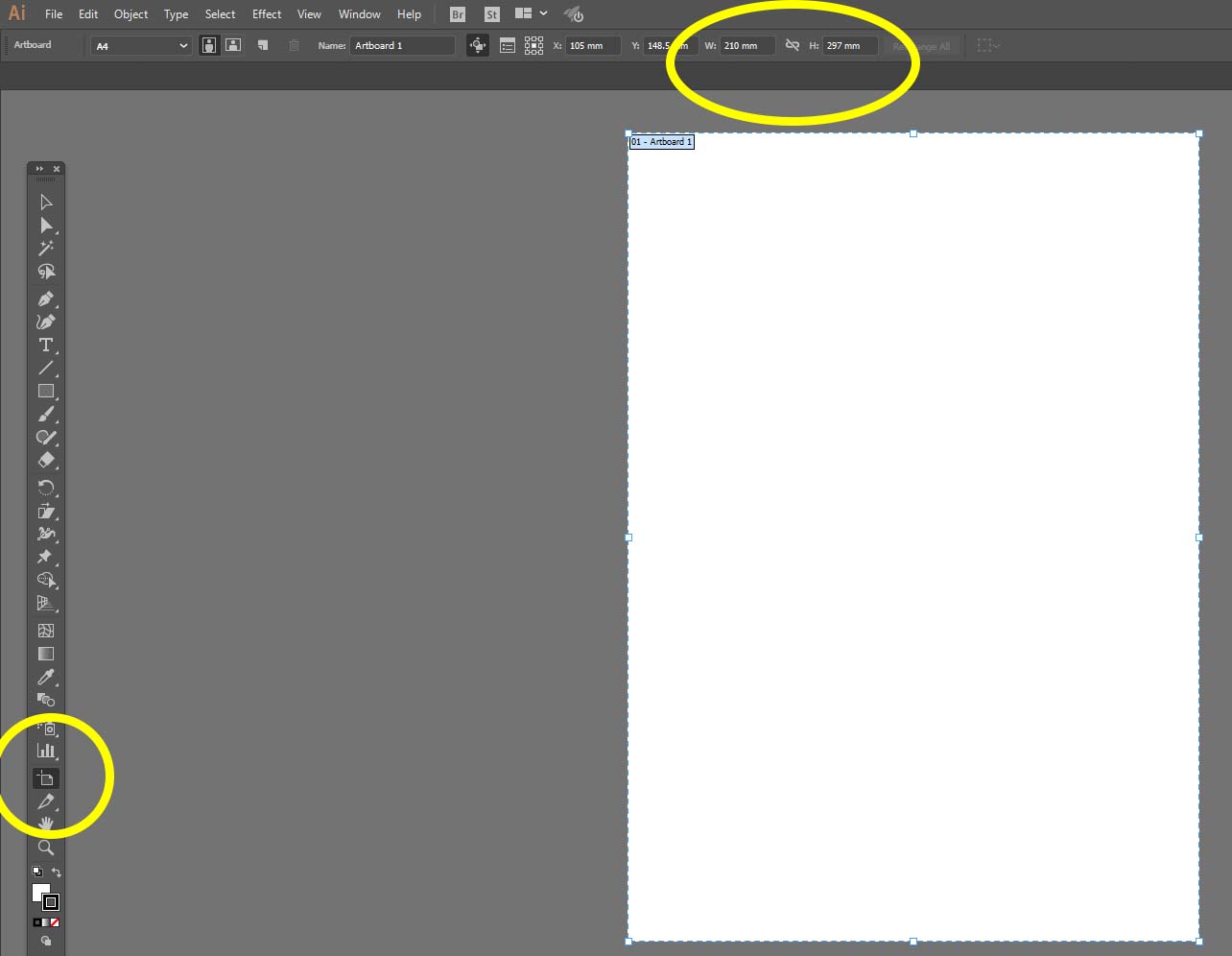Open the Window menu
The image size is (1232, 956).
click(x=360, y=14)
